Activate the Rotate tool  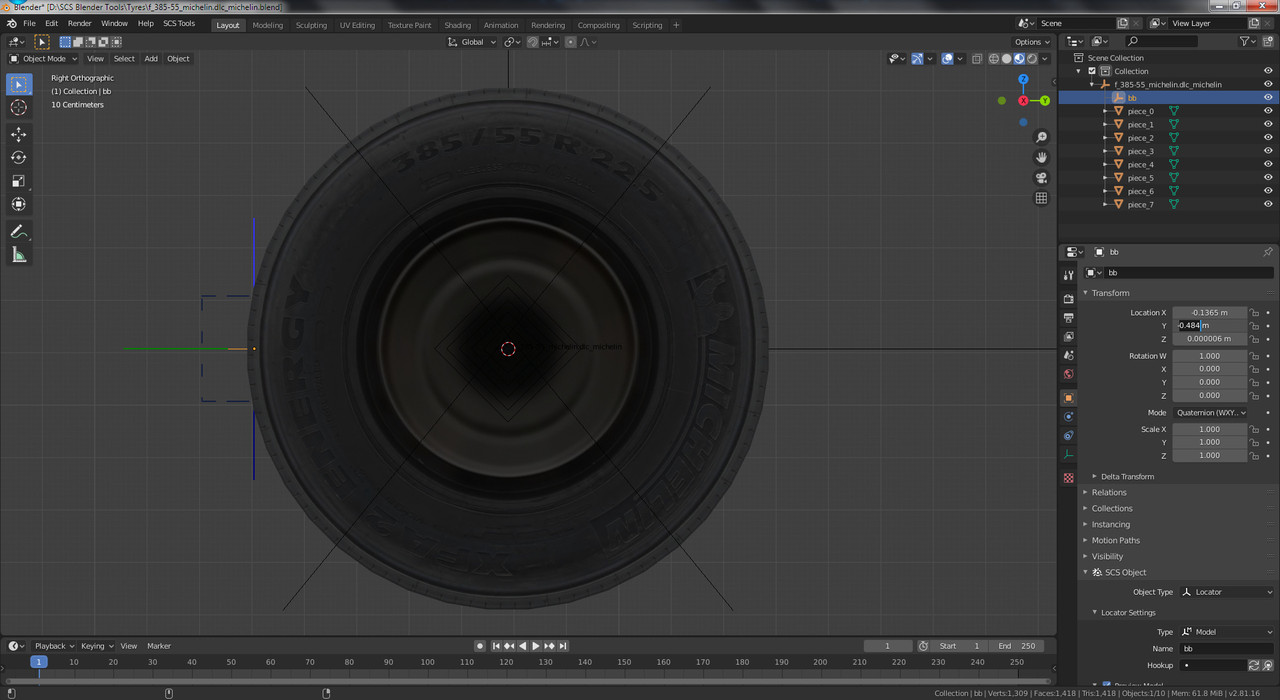19,157
